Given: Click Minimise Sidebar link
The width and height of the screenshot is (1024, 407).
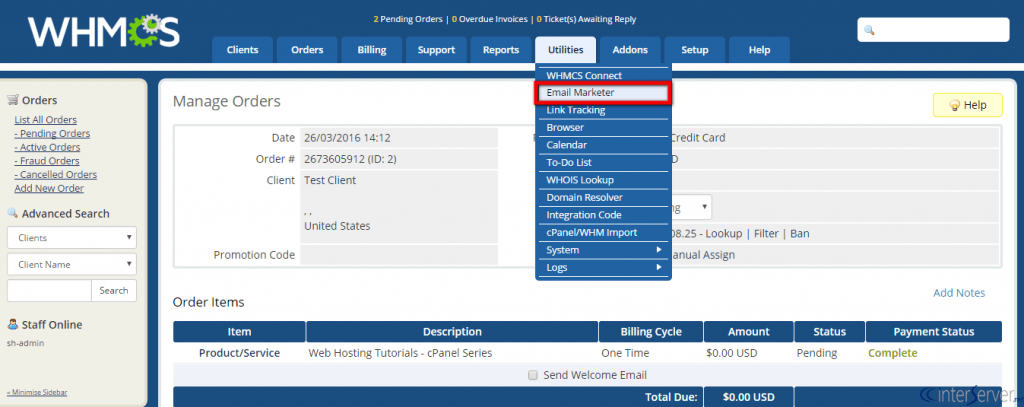Looking at the screenshot, I should (x=38, y=392).
